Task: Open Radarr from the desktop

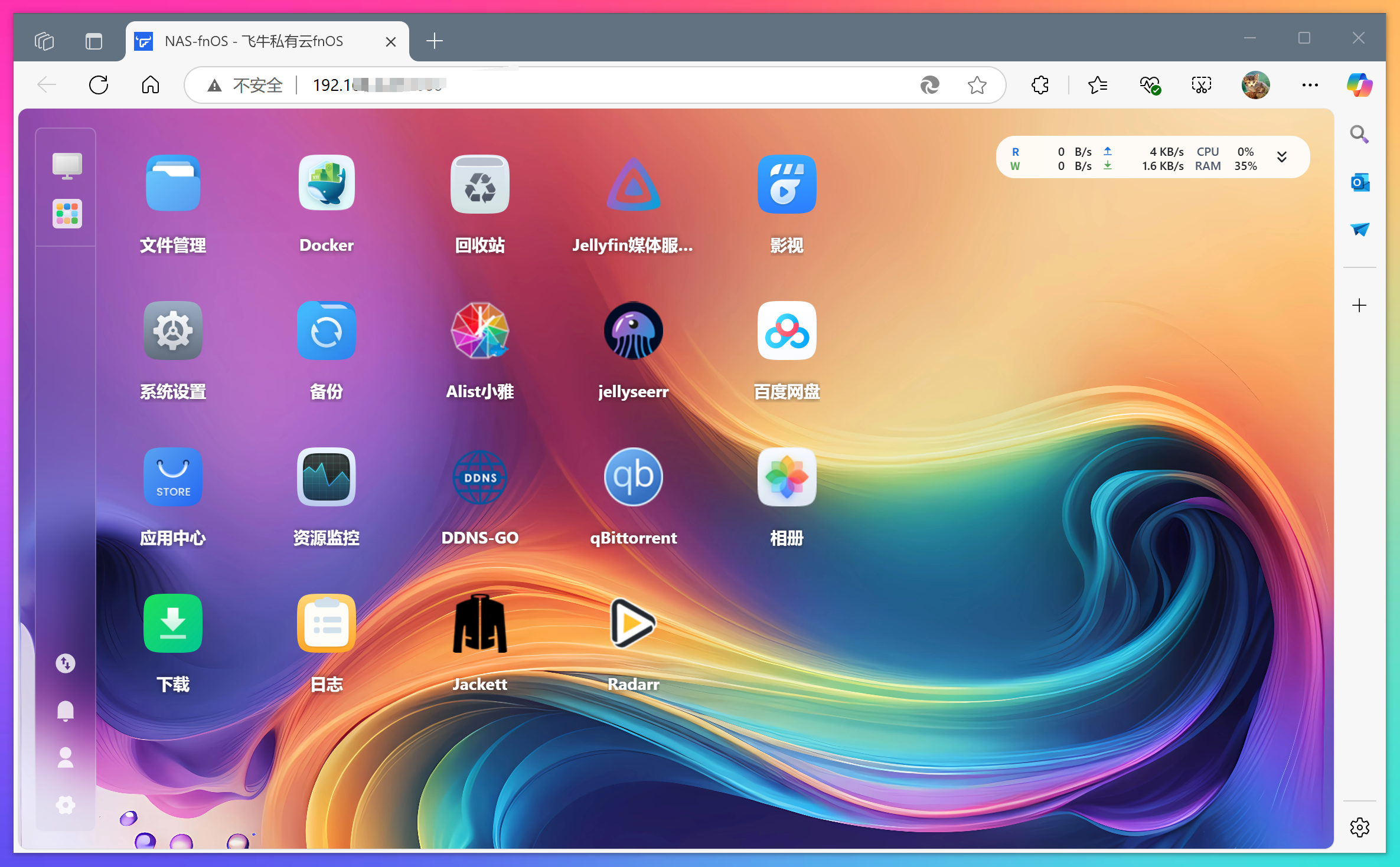Action: pyautogui.click(x=633, y=623)
